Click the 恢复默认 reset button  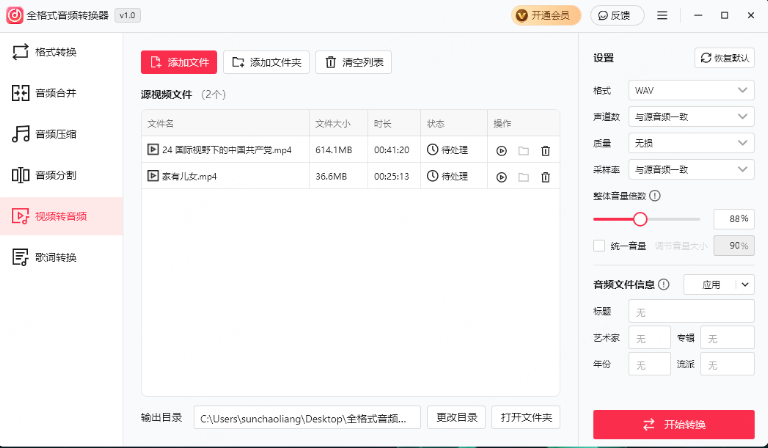pyautogui.click(x=724, y=58)
